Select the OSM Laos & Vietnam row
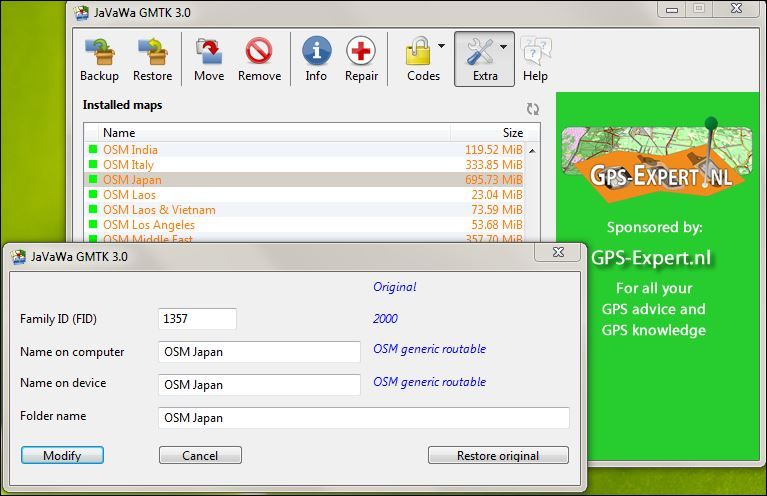 (306, 210)
